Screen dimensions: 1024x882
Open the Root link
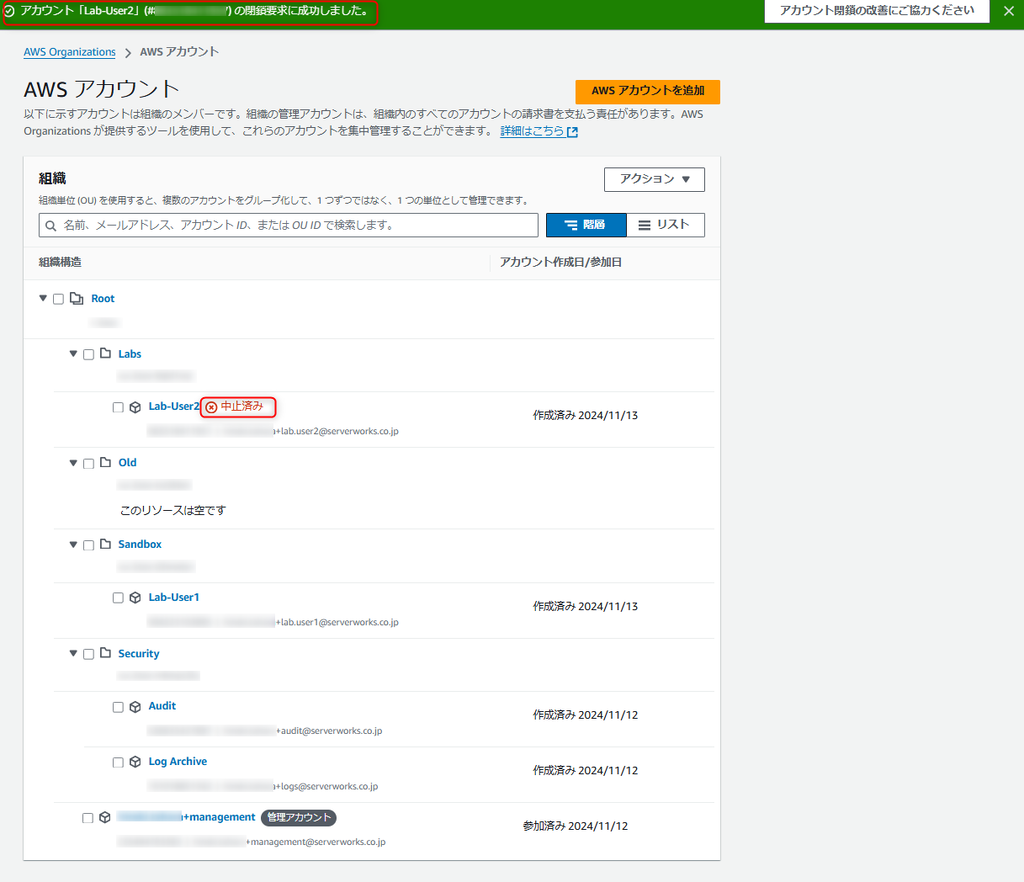click(x=103, y=298)
